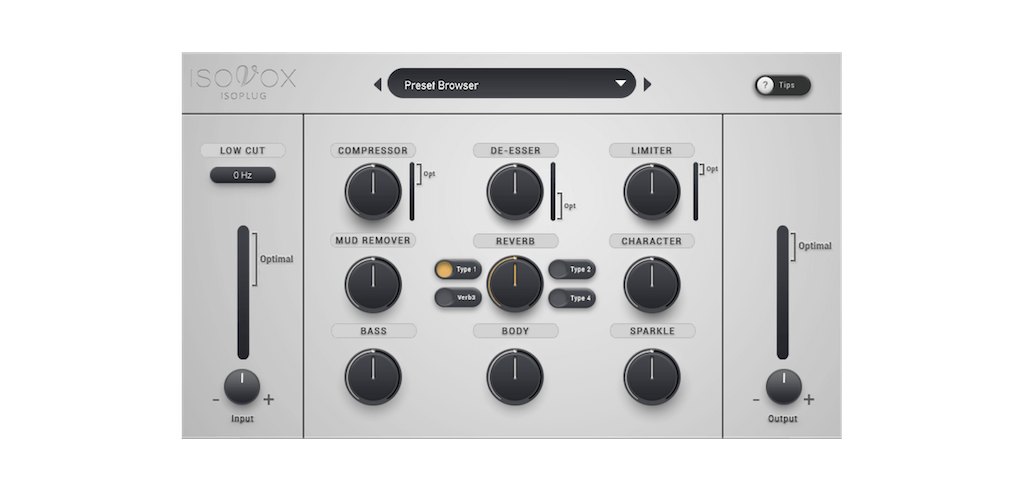This screenshot has width=1024, height=491.
Task: Open the Tips help button
Action: tap(781, 86)
